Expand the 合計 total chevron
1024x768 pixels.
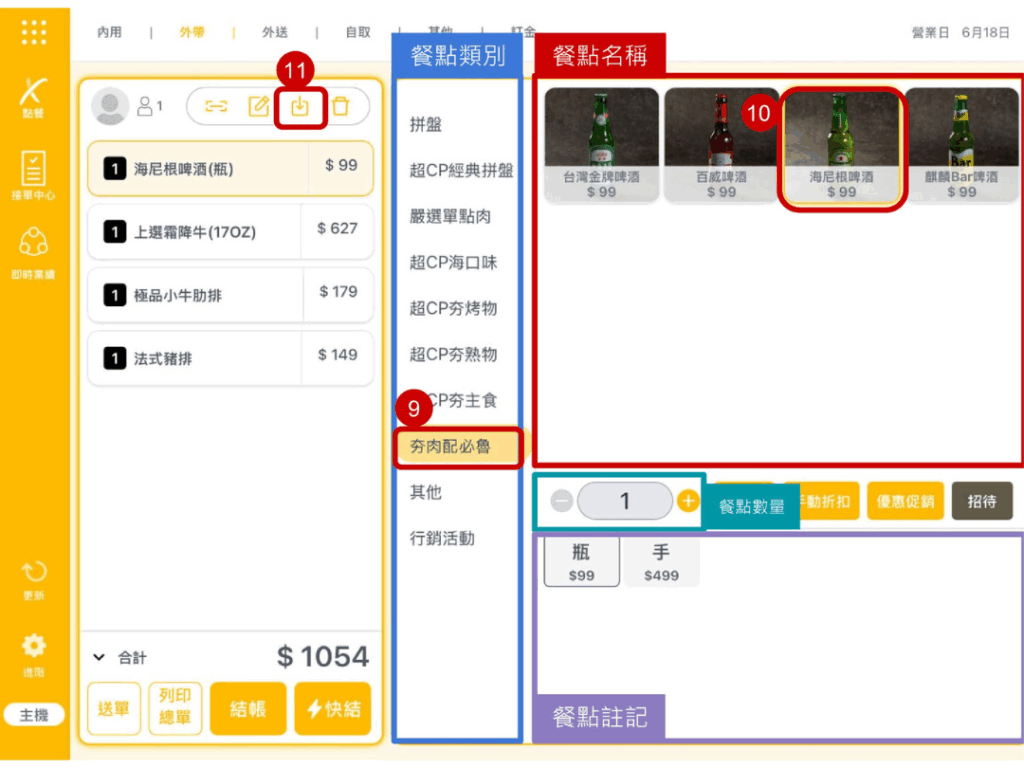[x=99, y=657]
